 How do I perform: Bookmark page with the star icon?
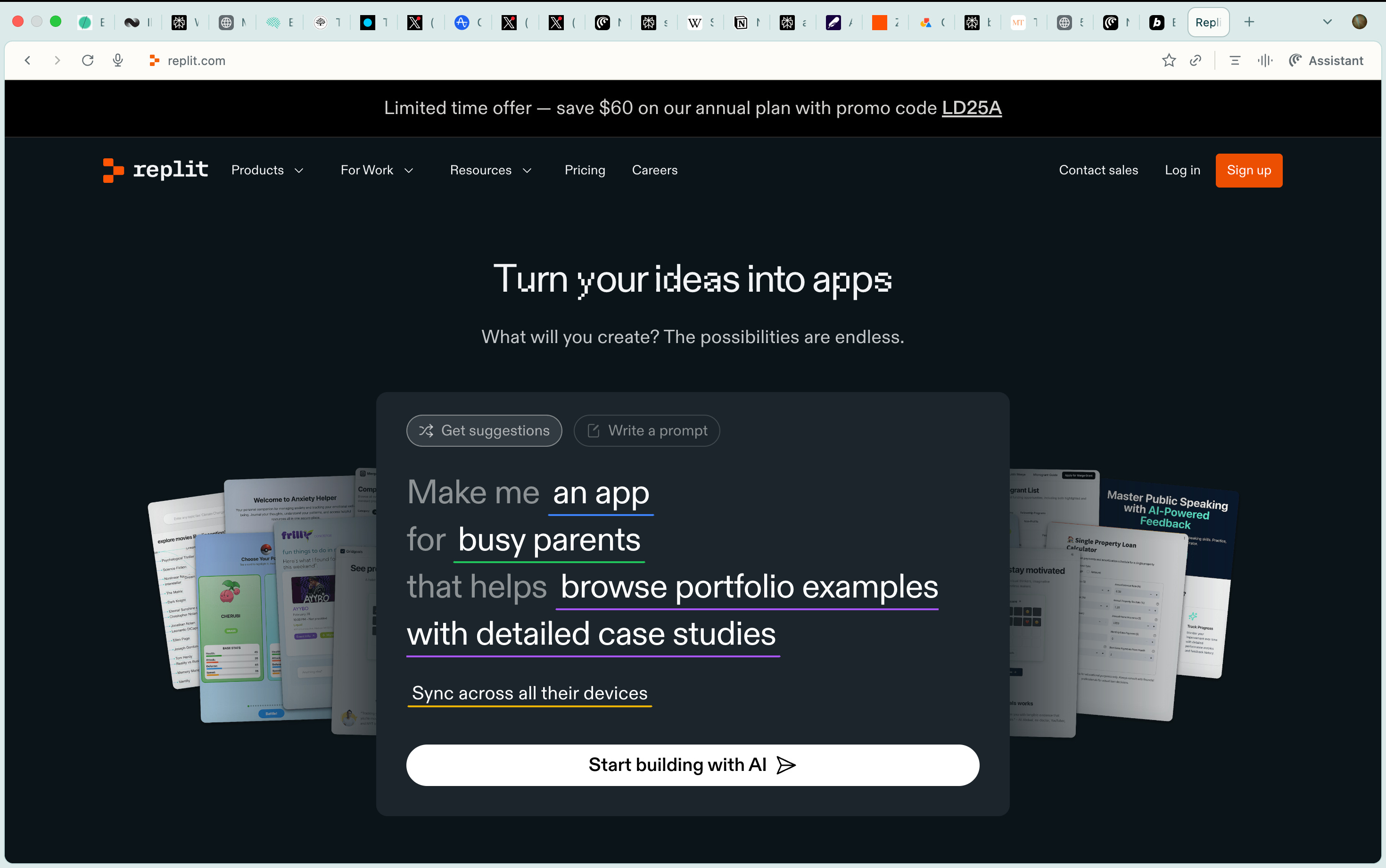click(x=1168, y=60)
